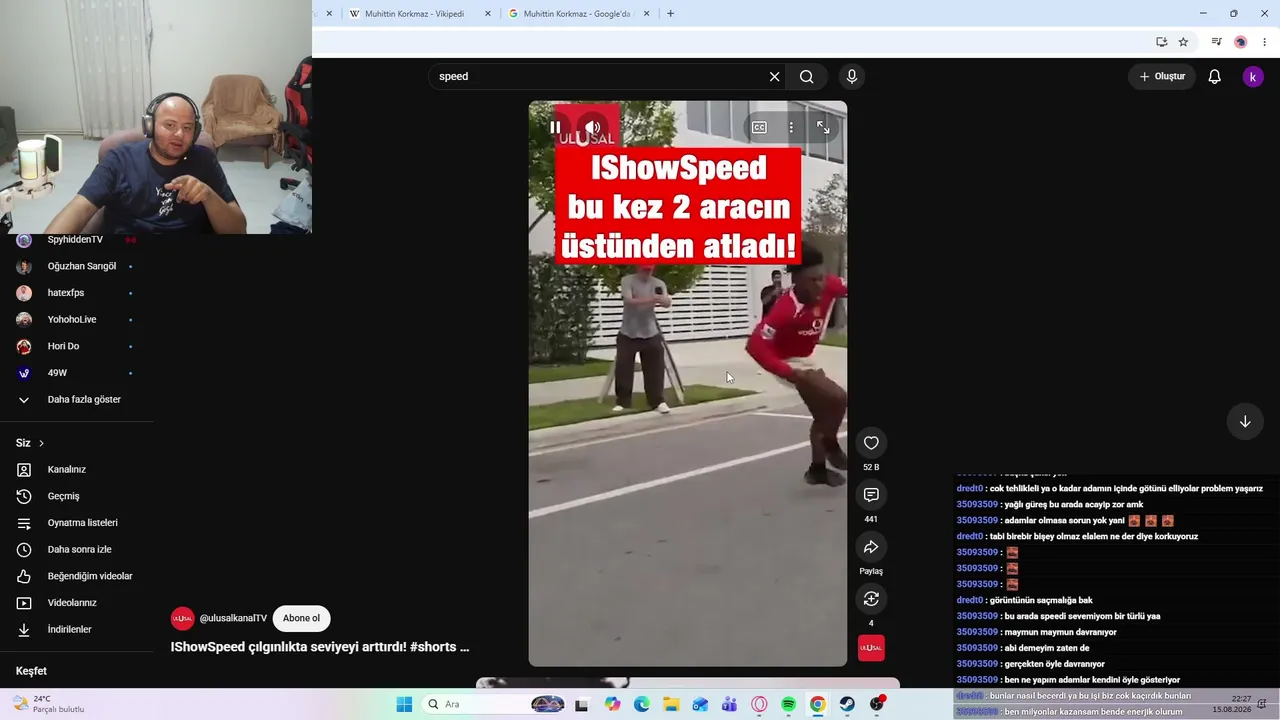Submit the YouTube search with magnifier icon
This screenshot has width=1280, height=720.
(807, 76)
